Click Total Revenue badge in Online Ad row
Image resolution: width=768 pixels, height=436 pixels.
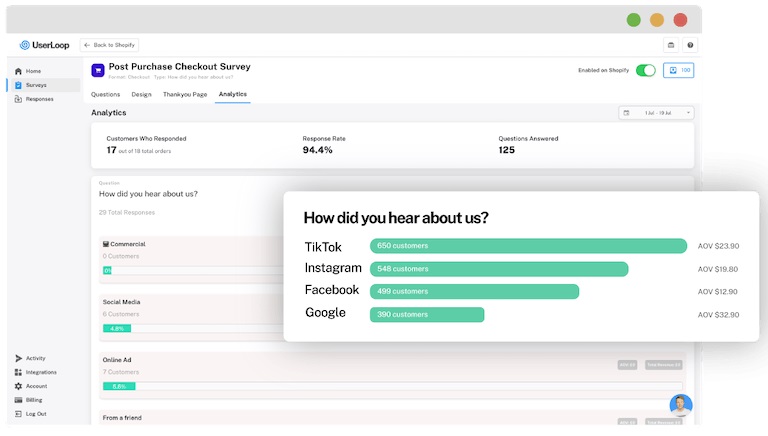coord(663,365)
